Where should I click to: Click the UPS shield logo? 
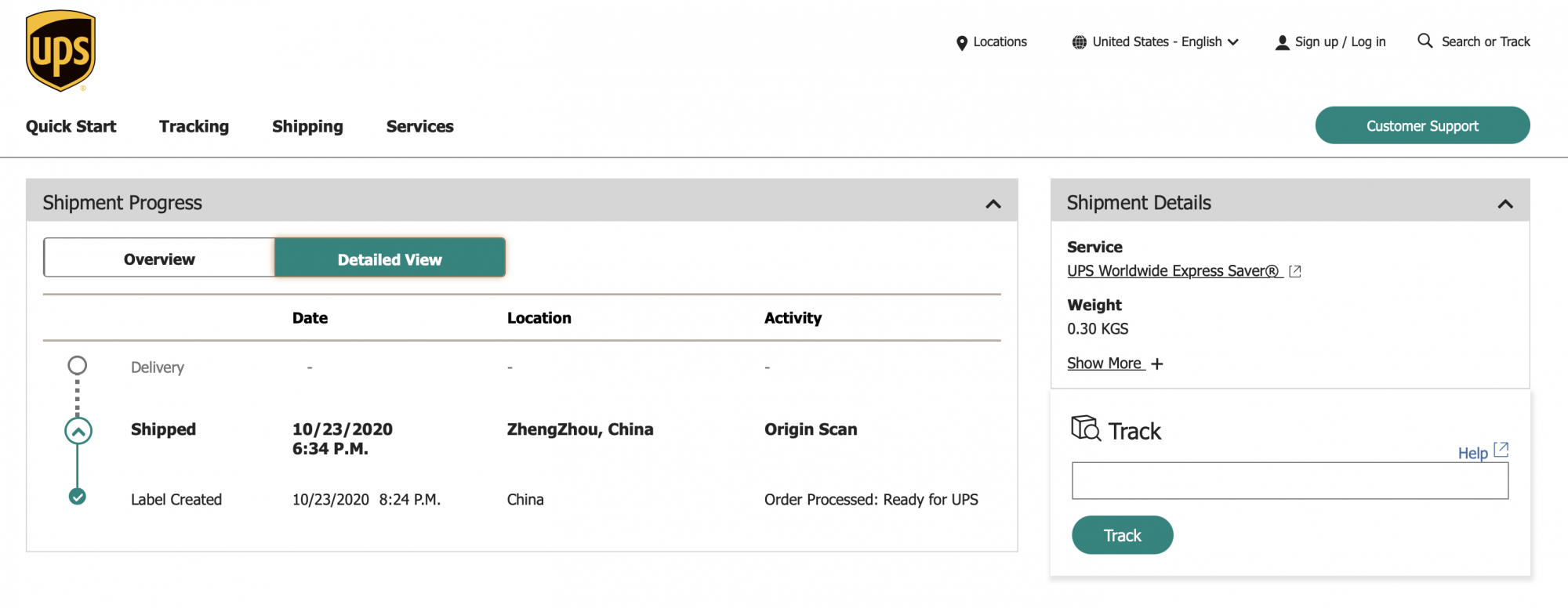(x=60, y=51)
